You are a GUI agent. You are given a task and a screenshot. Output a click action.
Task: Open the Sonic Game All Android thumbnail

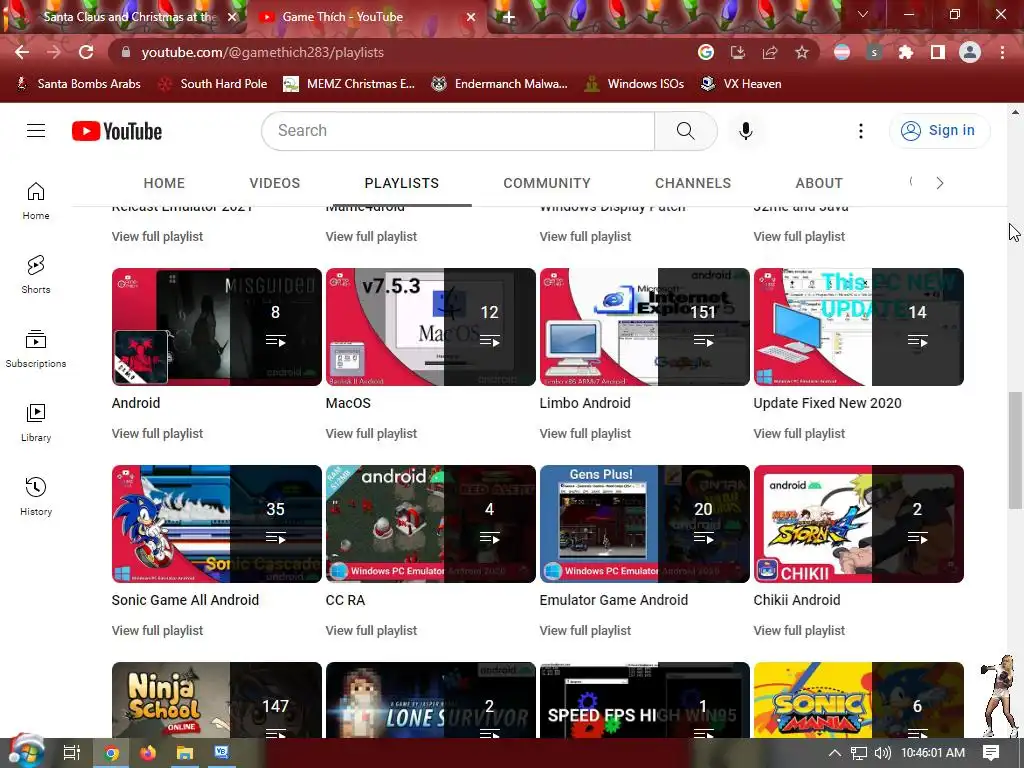[x=217, y=524]
